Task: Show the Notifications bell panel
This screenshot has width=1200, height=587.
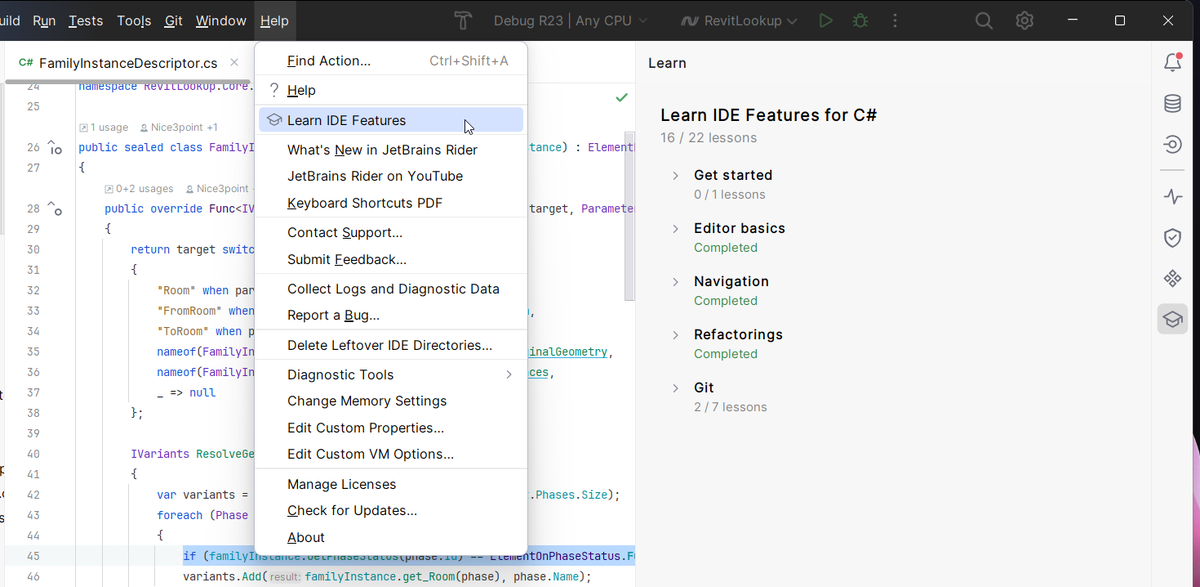Action: click(1172, 63)
